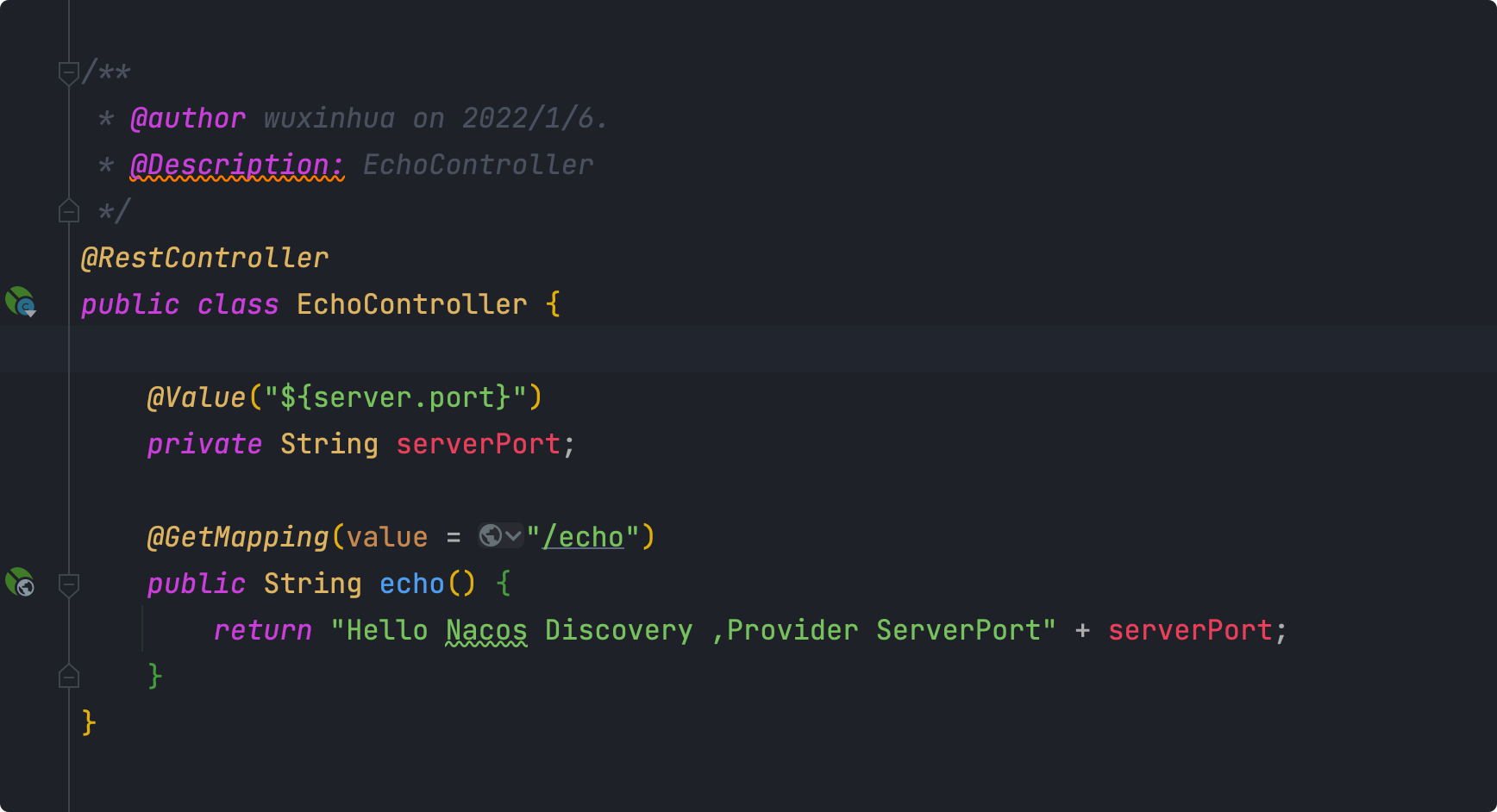Viewport: 1497px width, 812px height.
Task: Click request mapping gutter icon beside echo method
Action: [21, 583]
